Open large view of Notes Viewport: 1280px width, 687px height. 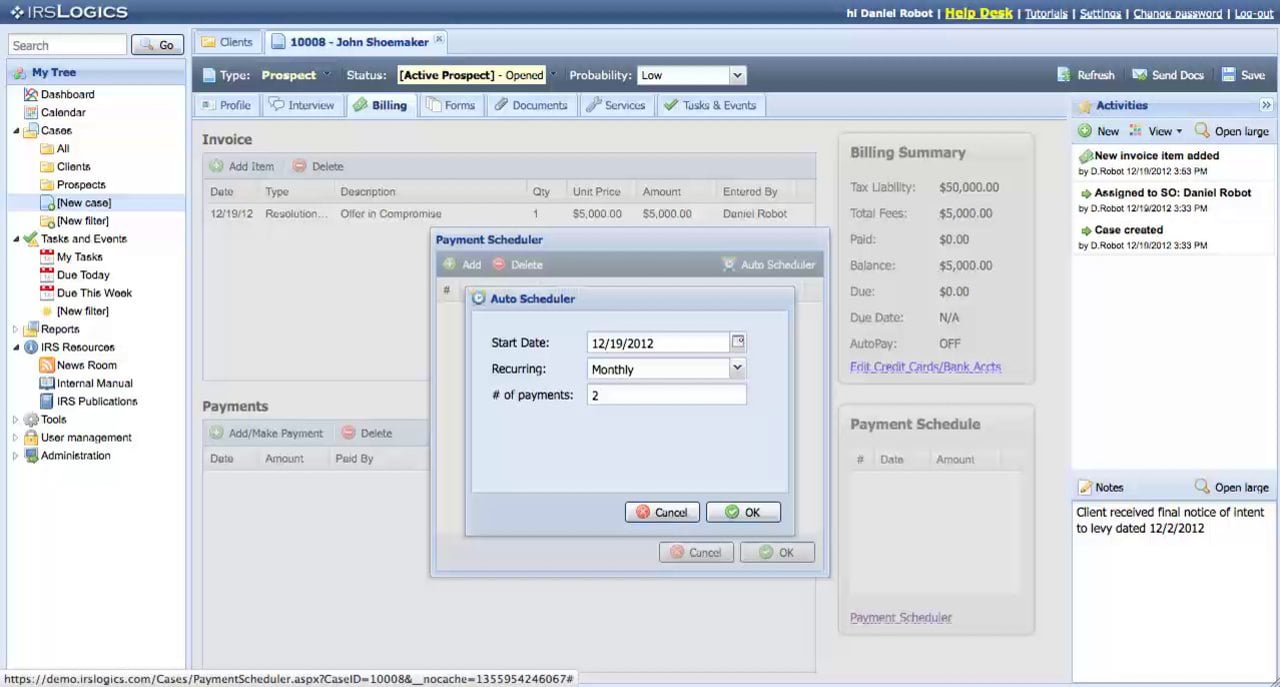pyautogui.click(x=1231, y=487)
